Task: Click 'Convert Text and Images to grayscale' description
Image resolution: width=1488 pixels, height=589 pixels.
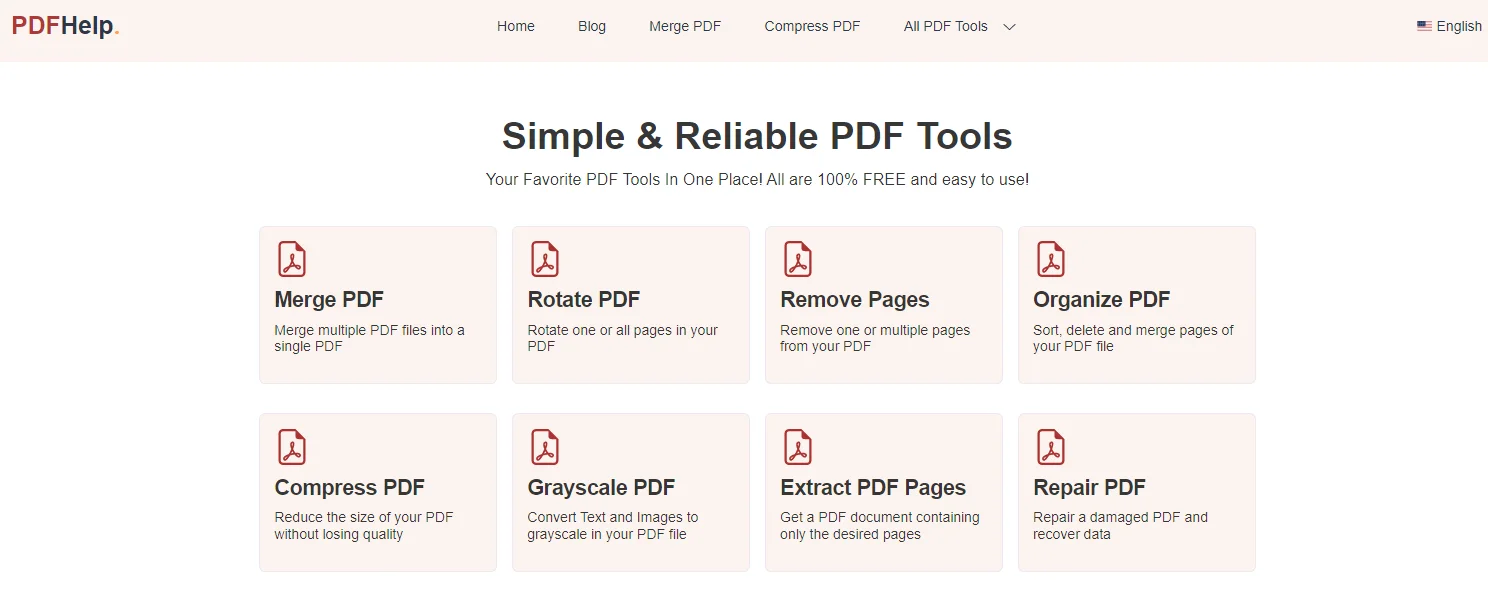Action: (x=613, y=526)
